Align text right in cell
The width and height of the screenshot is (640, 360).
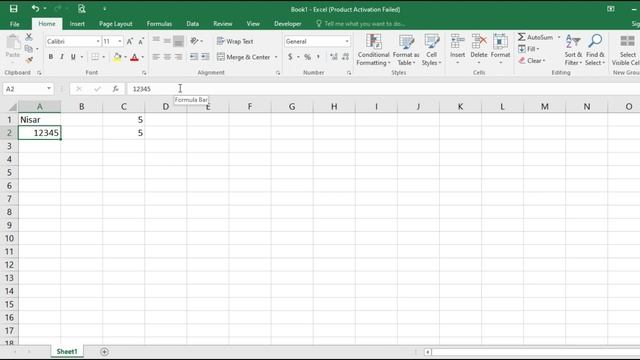pyautogui.click(x=178, y=57)
